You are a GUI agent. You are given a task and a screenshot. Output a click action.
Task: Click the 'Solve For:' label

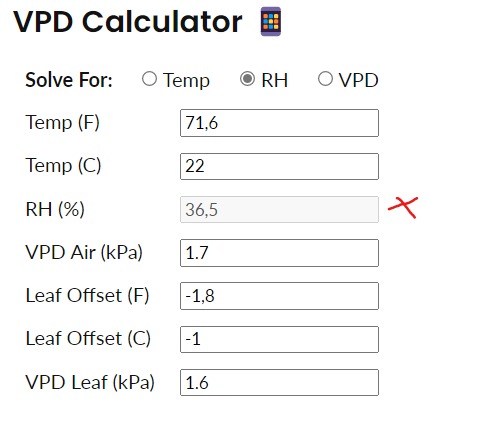69,80
